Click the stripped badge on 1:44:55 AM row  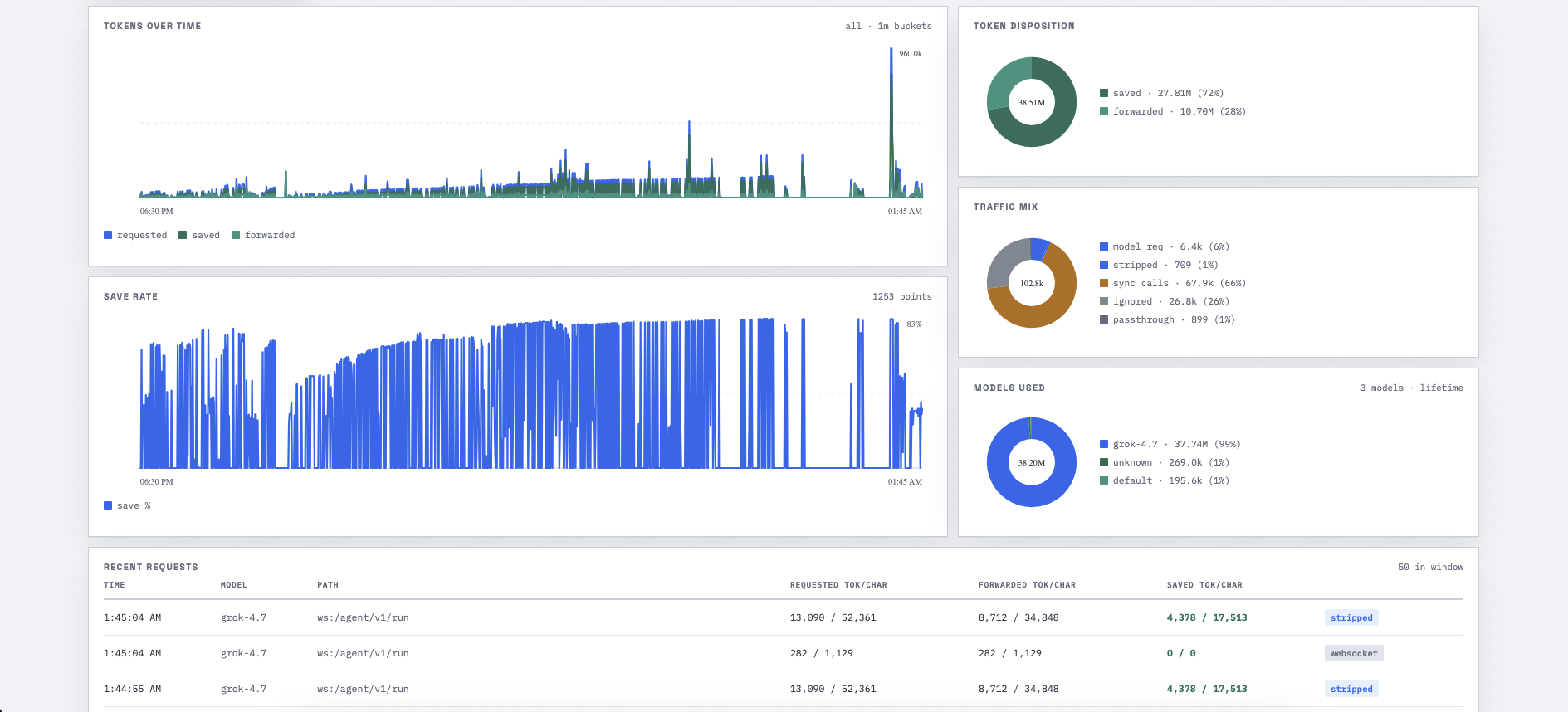[1351, 689]
